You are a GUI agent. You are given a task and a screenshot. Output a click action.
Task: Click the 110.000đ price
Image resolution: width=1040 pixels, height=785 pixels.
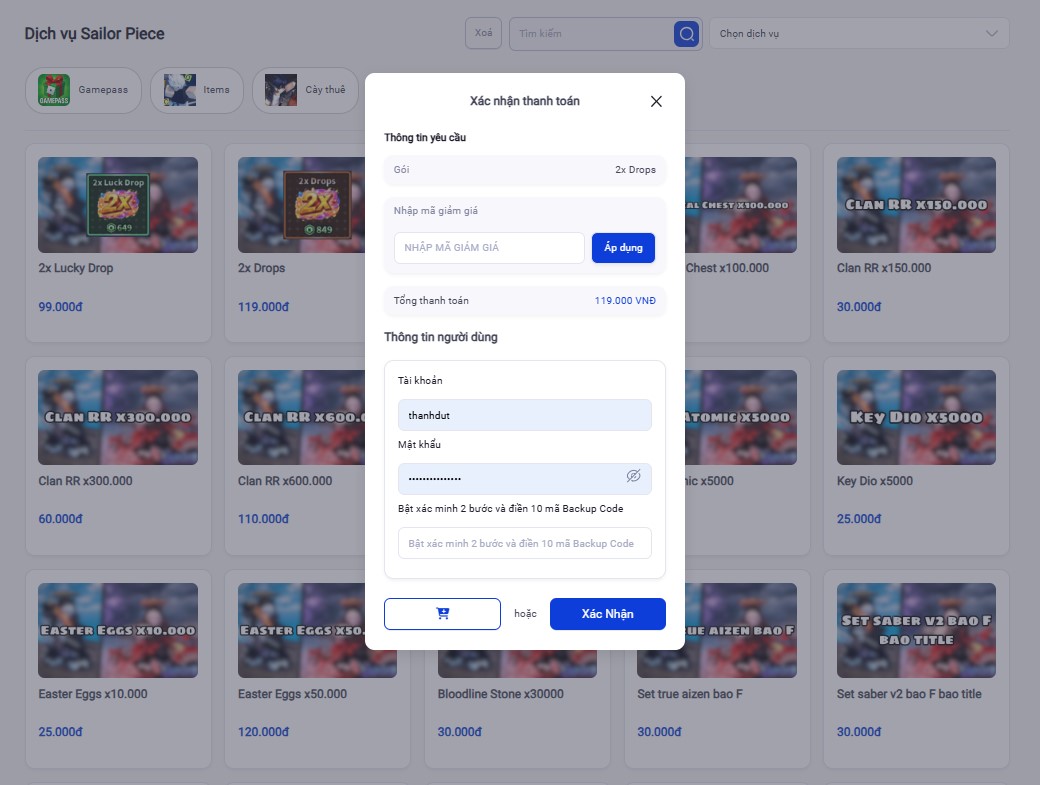point(263,519)
